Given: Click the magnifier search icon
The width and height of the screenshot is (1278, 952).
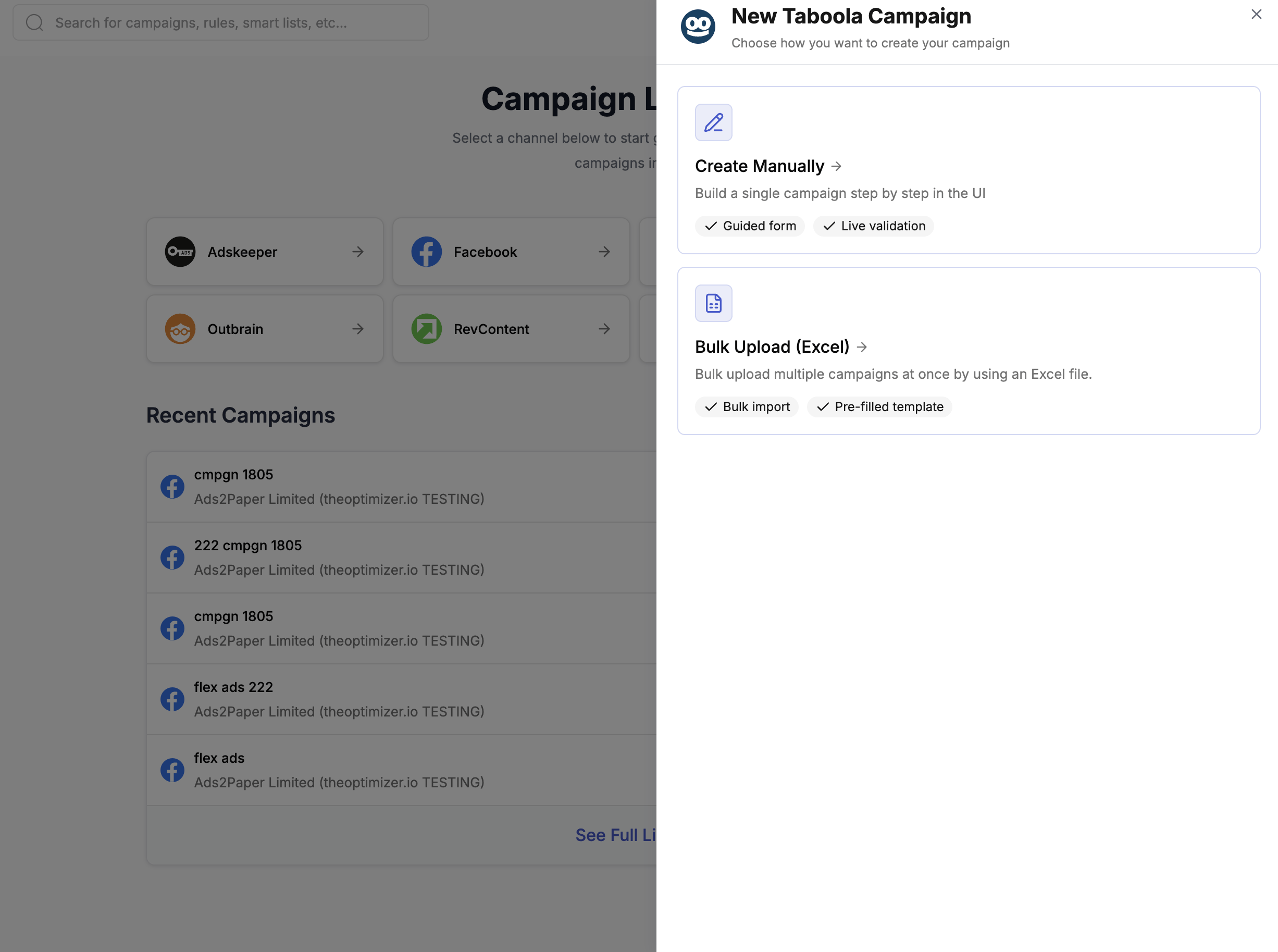Looking at the screenshot, I should tap(34, 22).
